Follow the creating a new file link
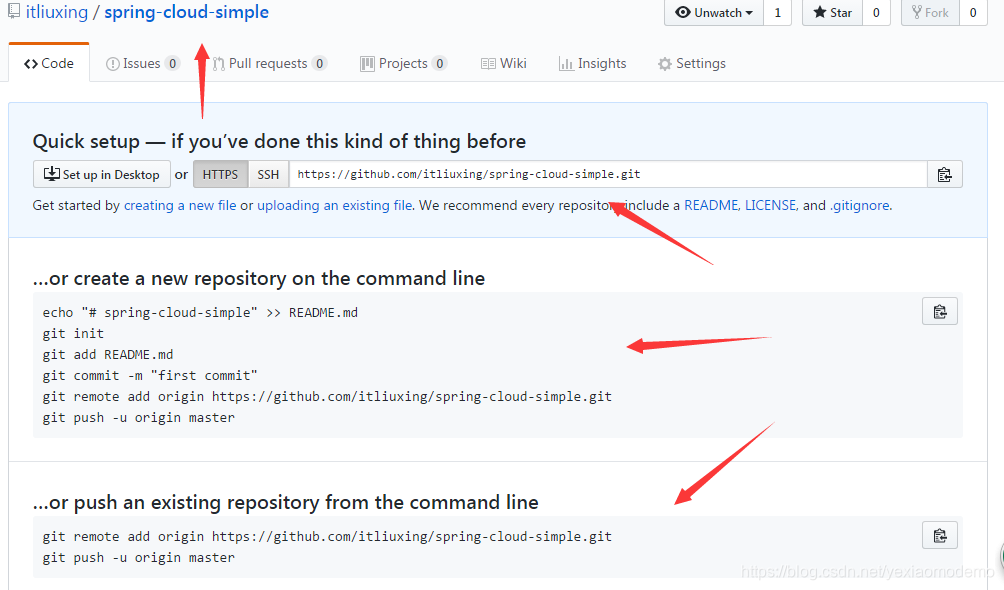Screen dimensions: 1004x590 pyautogui.click(x=180, y=206)
